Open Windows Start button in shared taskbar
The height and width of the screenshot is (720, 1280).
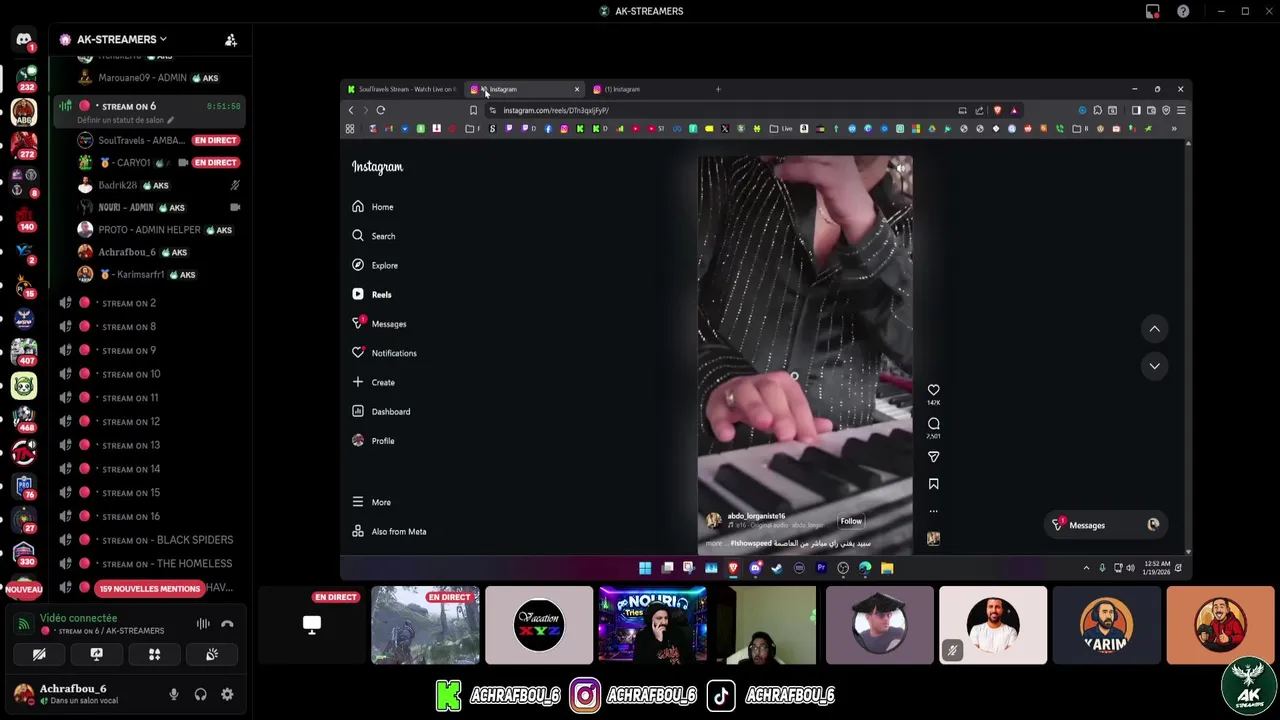(645, 568)
